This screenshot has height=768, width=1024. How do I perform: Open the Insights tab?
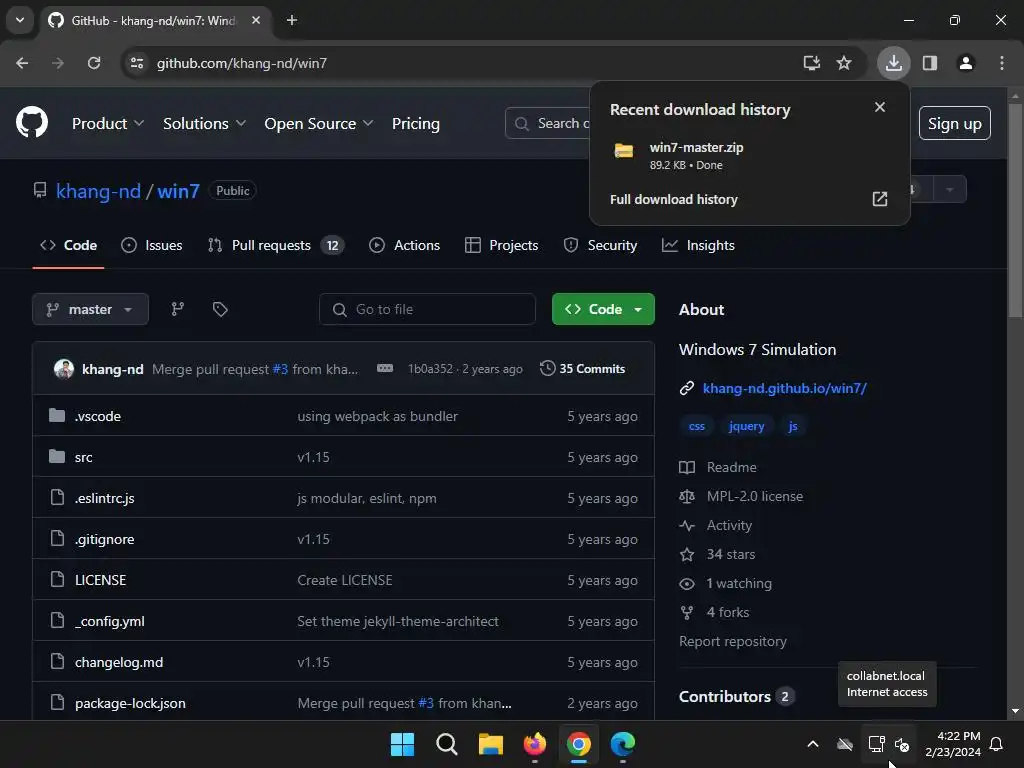[698, 246]
